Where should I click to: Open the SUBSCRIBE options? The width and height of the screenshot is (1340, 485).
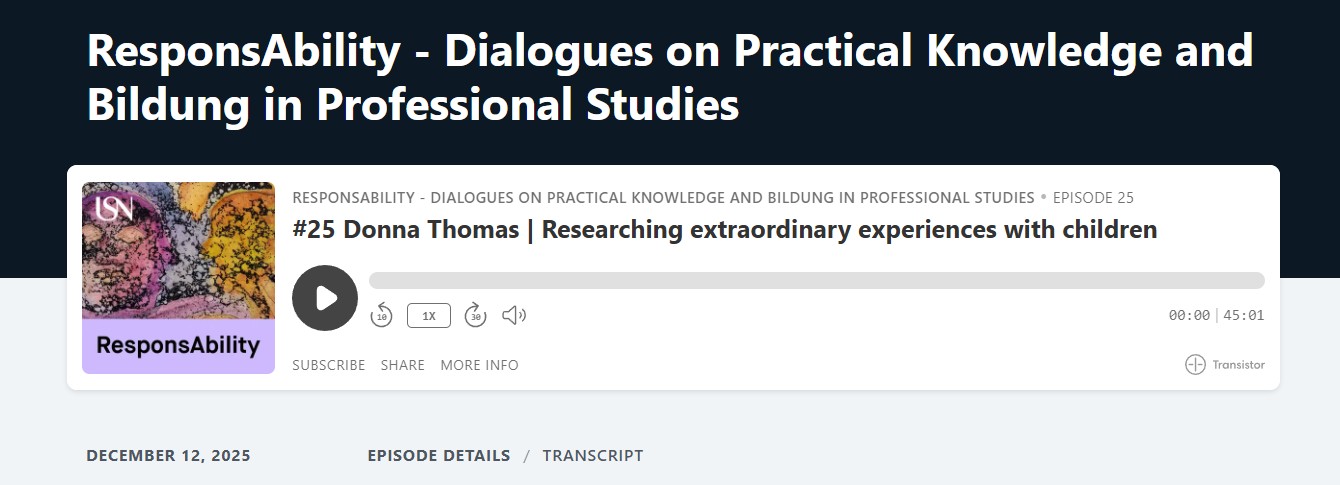click(x=329, y=365)
